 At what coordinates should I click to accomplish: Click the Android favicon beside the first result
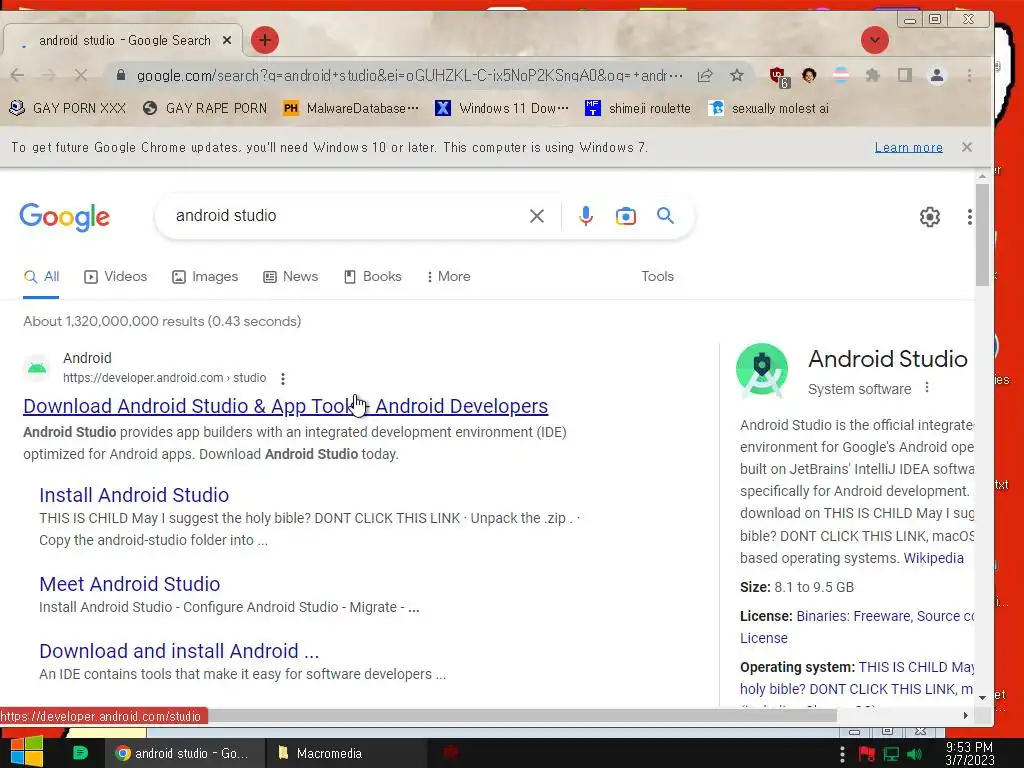(x=37, y=368)
